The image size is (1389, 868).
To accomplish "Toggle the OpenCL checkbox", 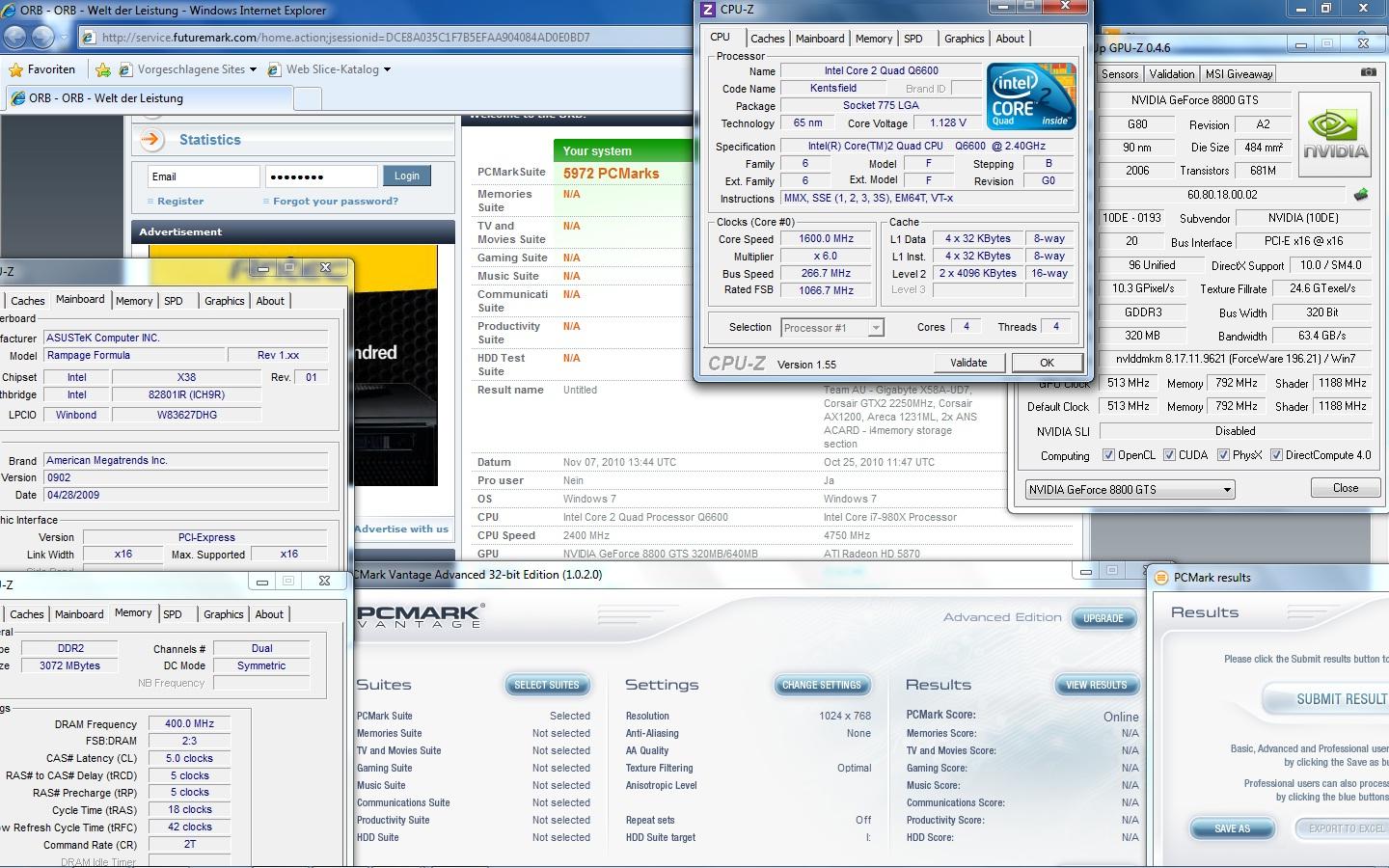I will [x=1108, y=455].
